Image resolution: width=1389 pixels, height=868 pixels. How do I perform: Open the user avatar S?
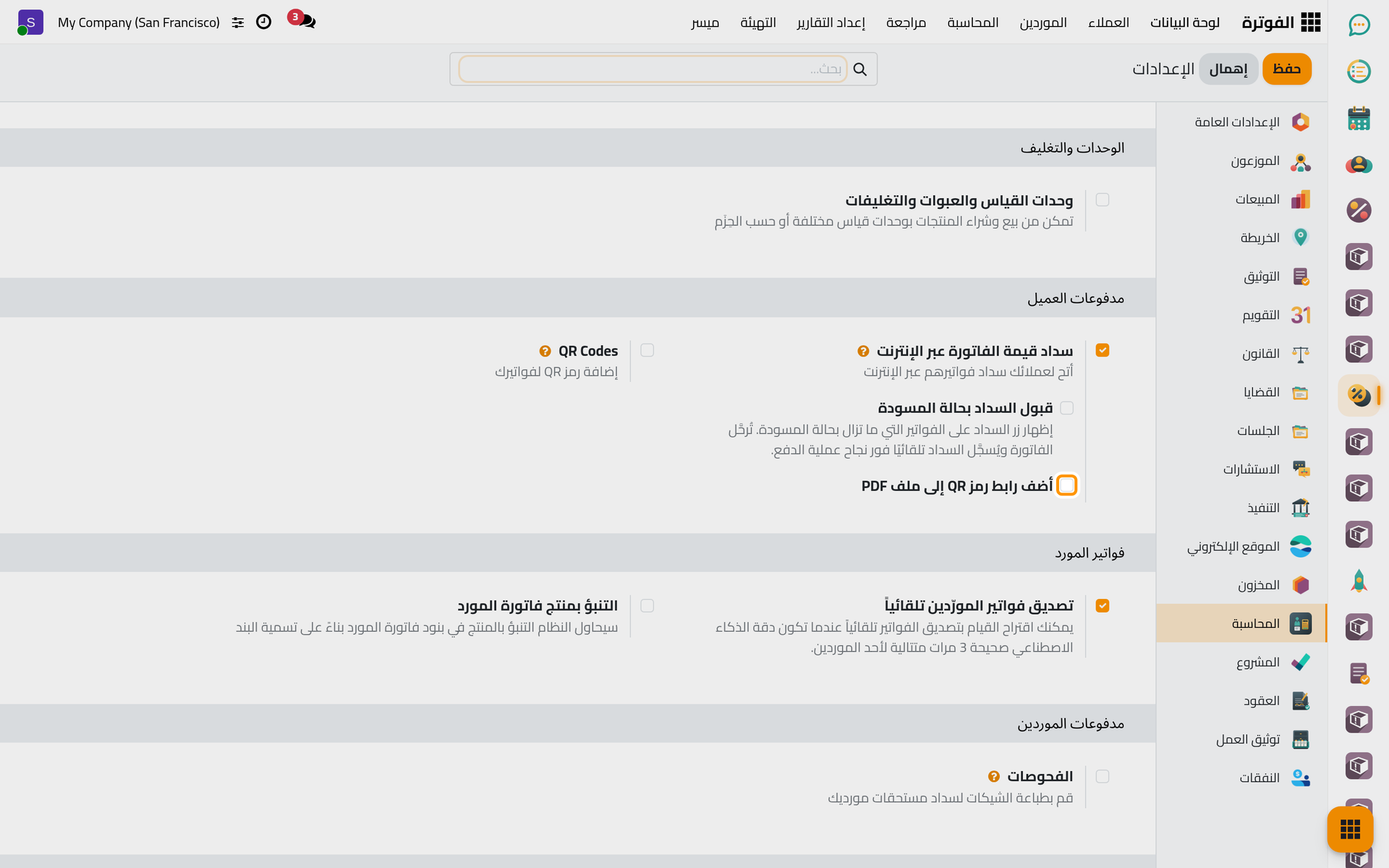[x=30, y=22]
